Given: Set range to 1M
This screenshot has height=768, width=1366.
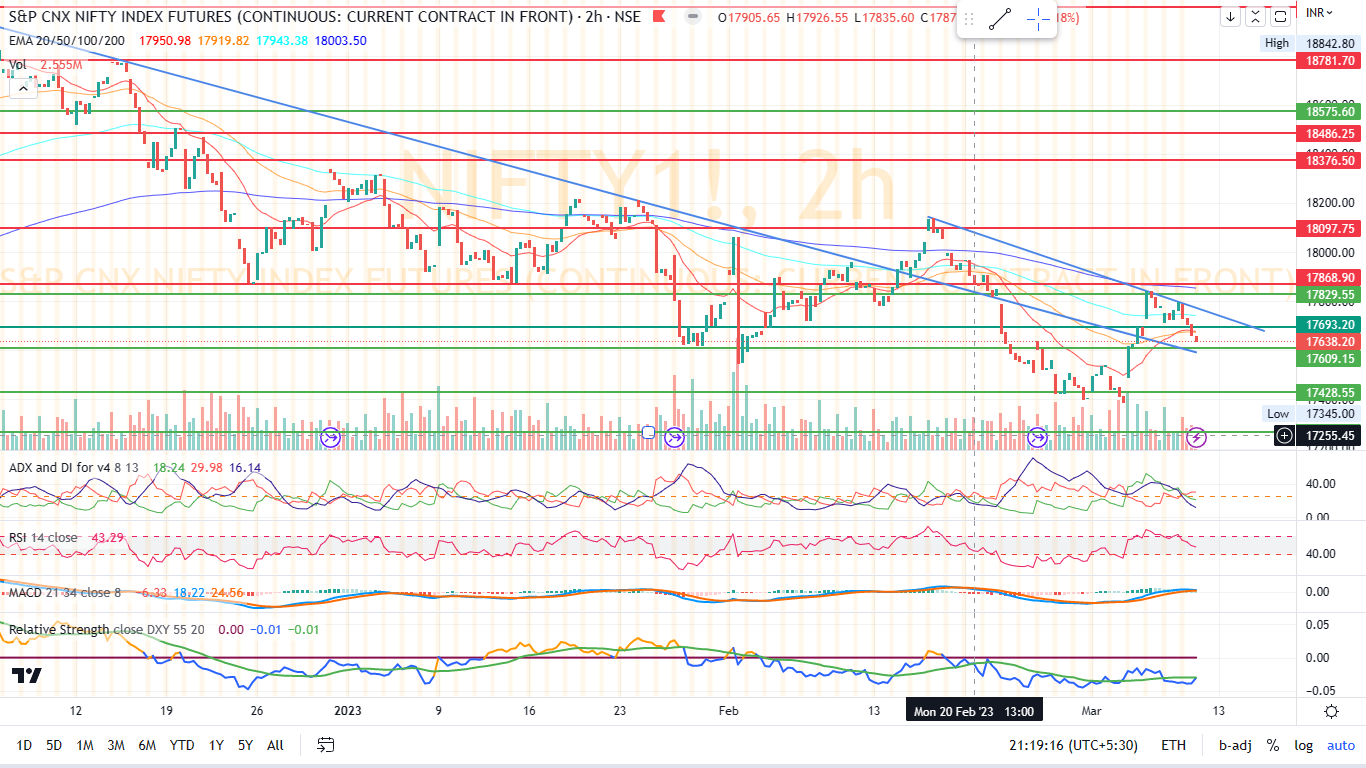Looking at the screenshot, I should coord(85,745).
